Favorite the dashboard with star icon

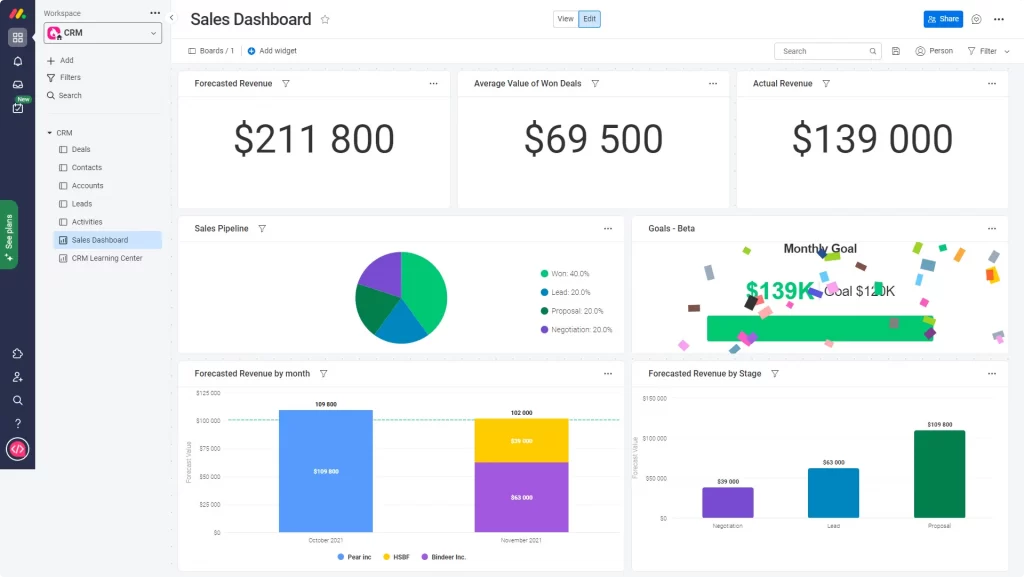click(x=325, y=20)
